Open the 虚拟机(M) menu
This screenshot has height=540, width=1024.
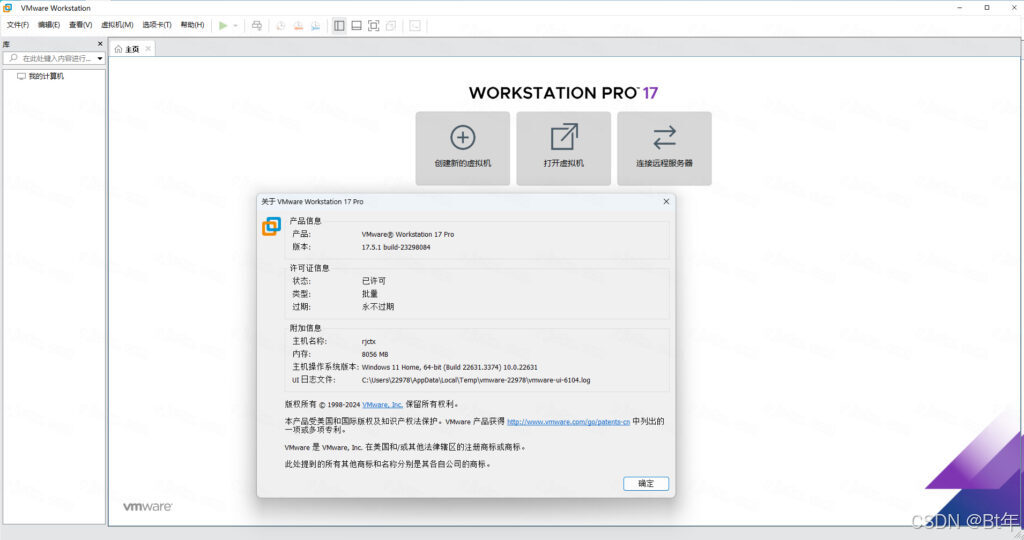click(x=117, y=25)
